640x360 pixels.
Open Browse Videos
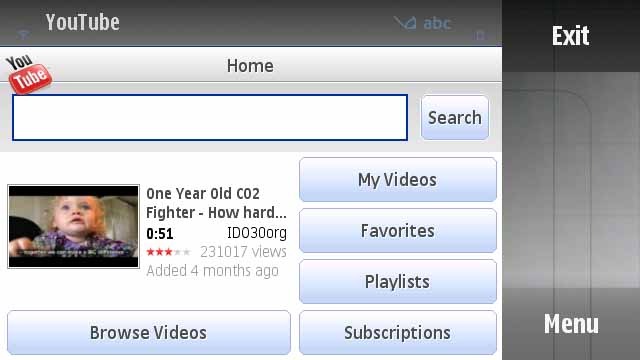149,333
